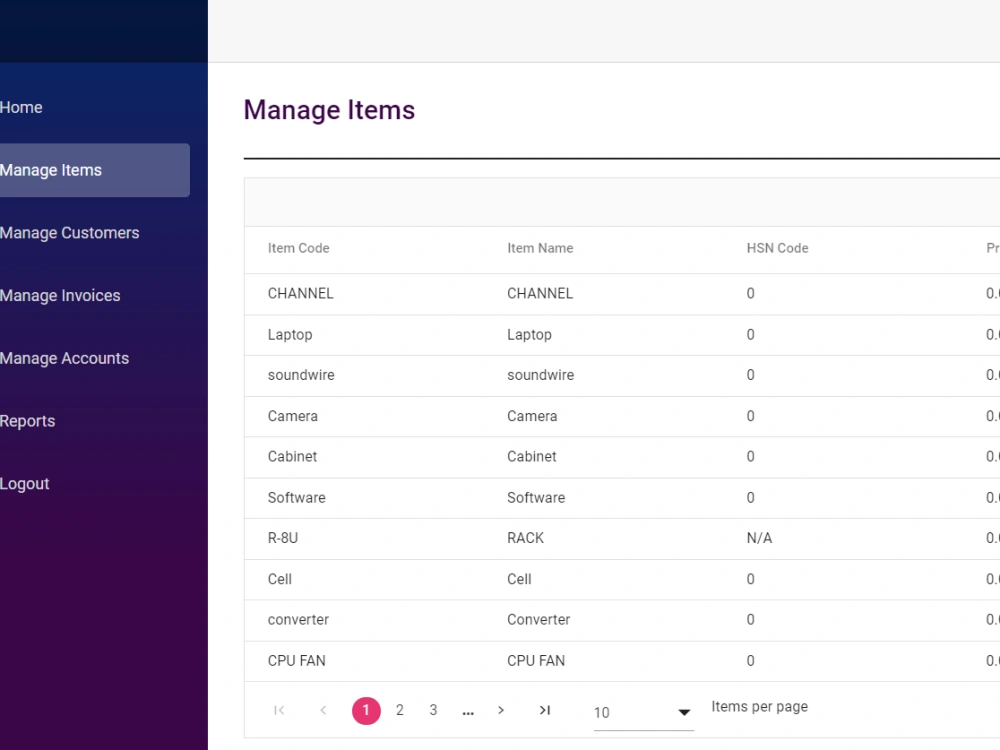1000x750 pixels.
Task: Select the R-8U item code cell
Action: [x=283, y=538]
